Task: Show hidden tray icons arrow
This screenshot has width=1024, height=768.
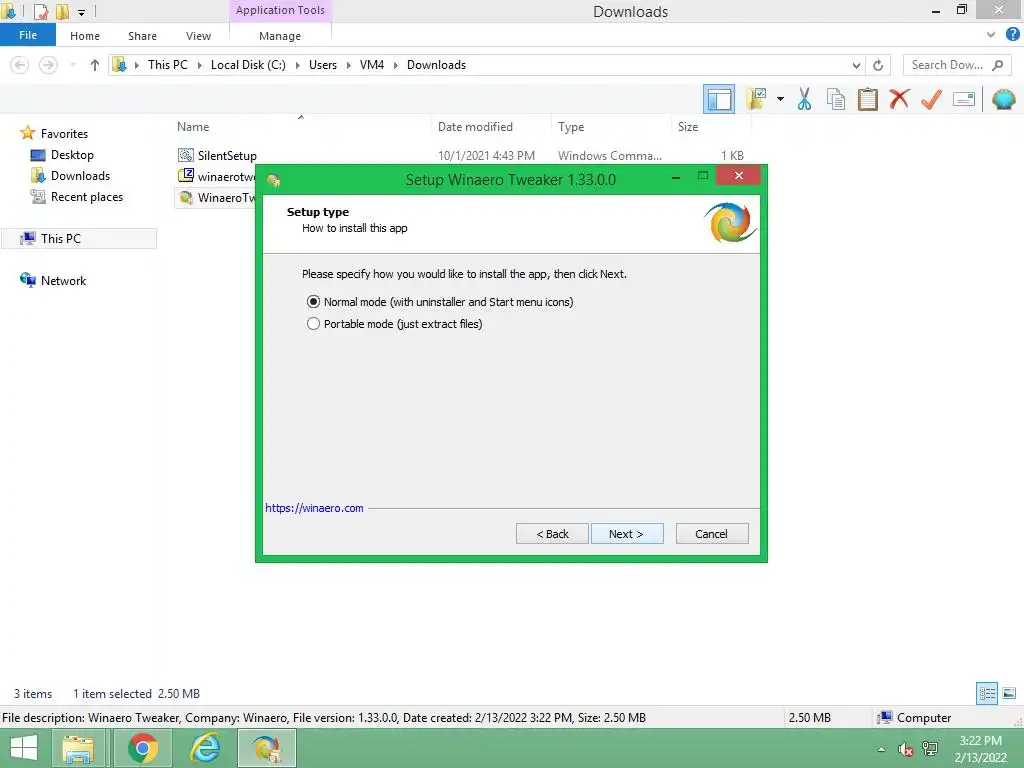Action: [882, 749]
